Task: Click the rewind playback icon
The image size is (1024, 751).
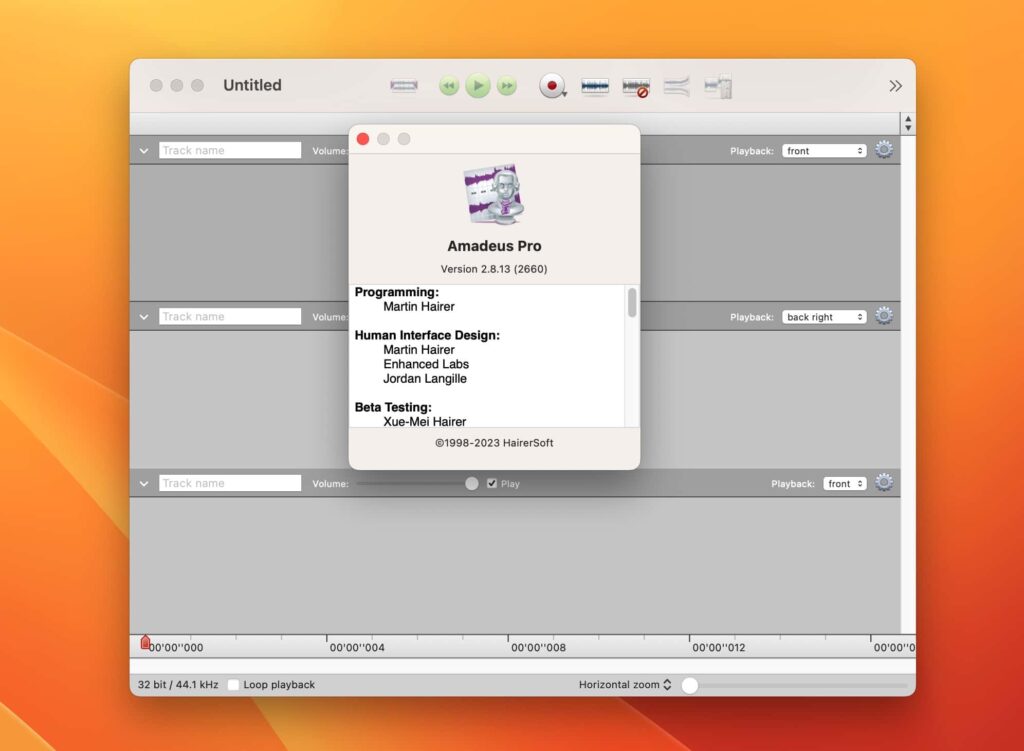Action: click(x=448, y=86)
